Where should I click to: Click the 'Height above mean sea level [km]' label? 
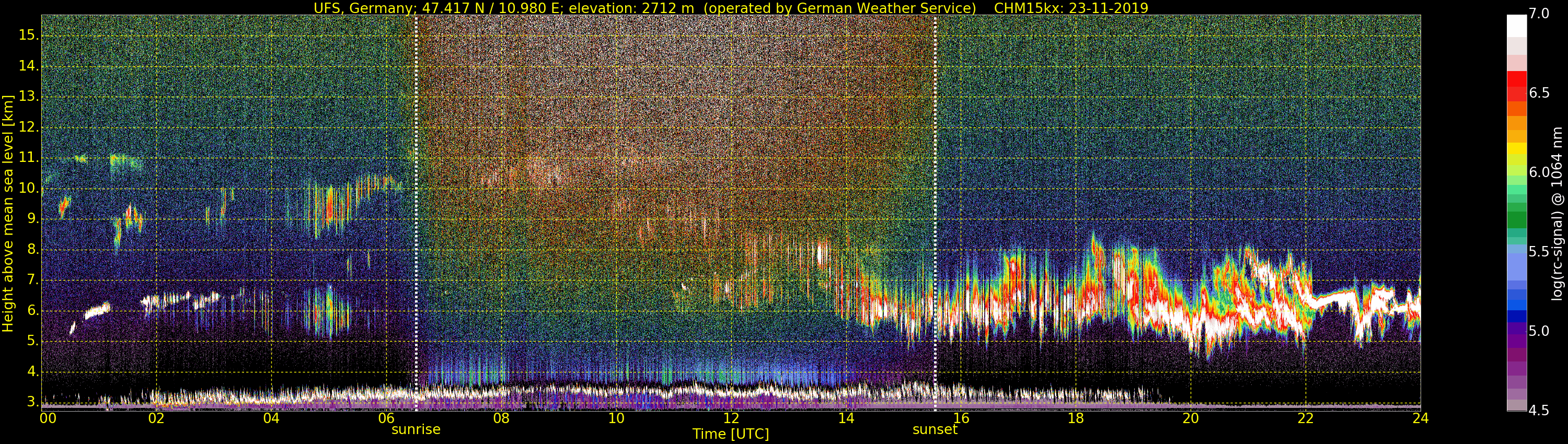(x=8, y=213)
